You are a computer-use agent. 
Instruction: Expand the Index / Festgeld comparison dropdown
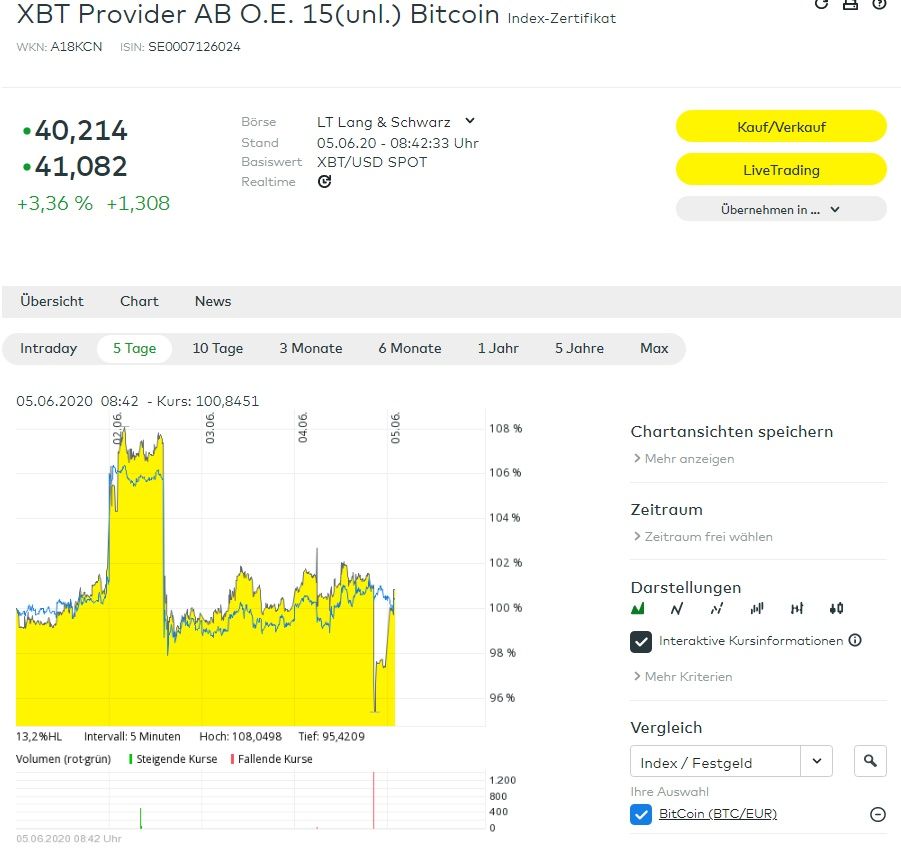[x=817, y=762]
